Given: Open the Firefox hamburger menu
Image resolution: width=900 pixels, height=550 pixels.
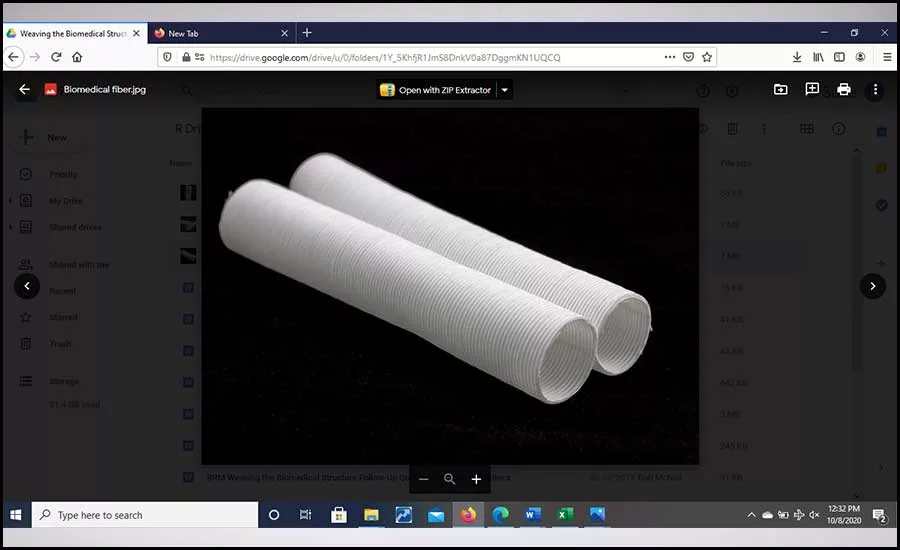Looking at the screenshot, I should pos(887,57).
